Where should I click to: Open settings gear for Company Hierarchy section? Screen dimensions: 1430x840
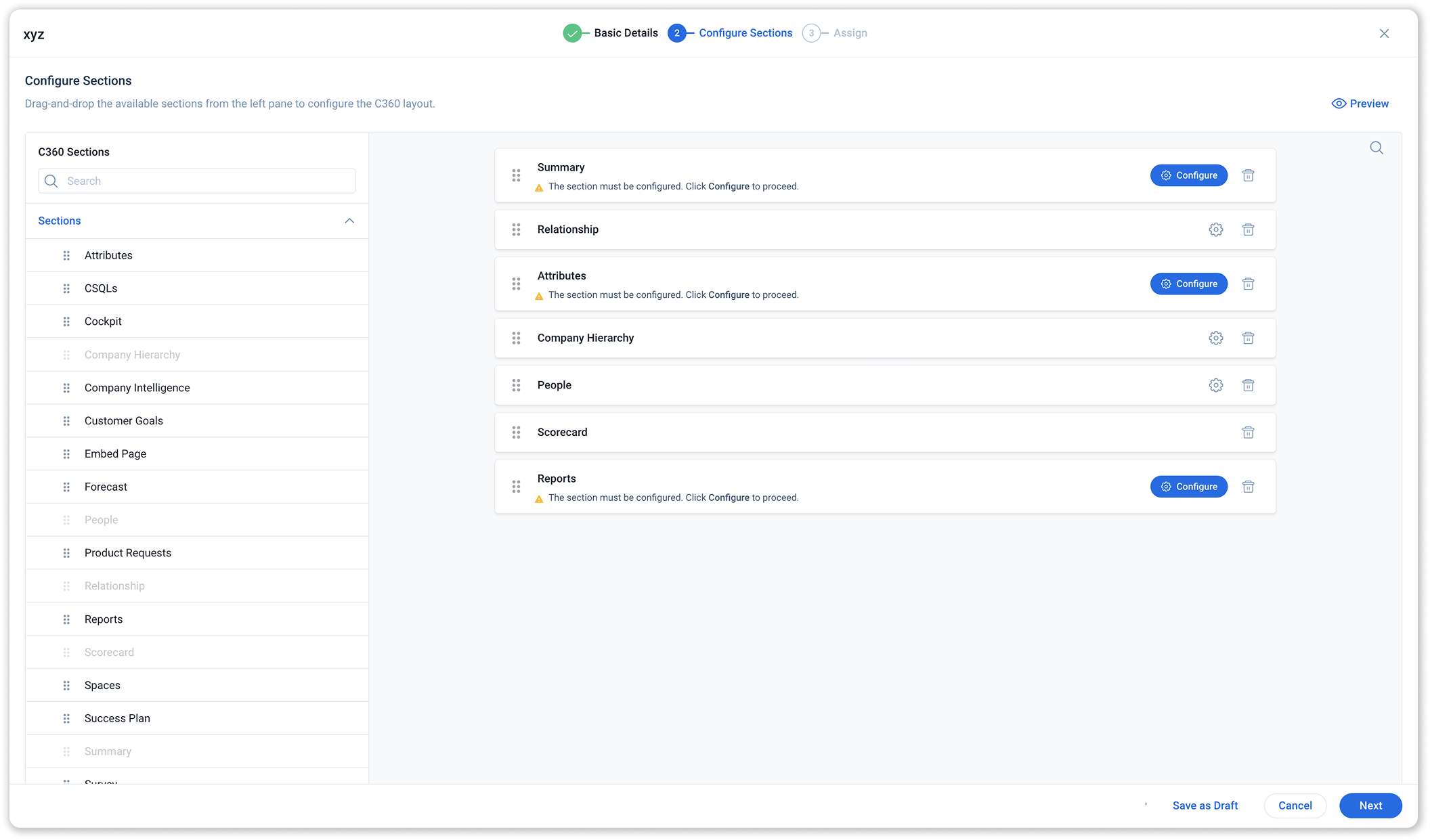[x=1215, y=338]
